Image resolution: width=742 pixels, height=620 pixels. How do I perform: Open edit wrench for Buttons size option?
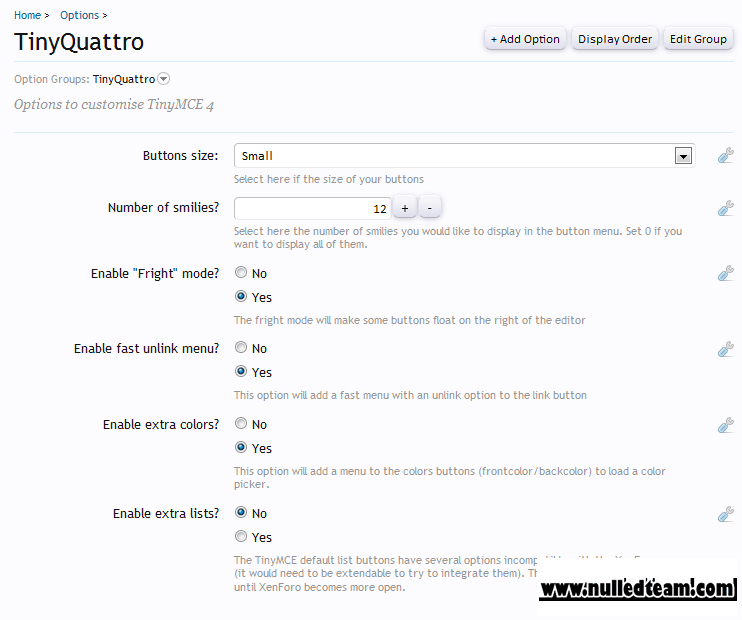pyautogui.click(x=725, y=155)
